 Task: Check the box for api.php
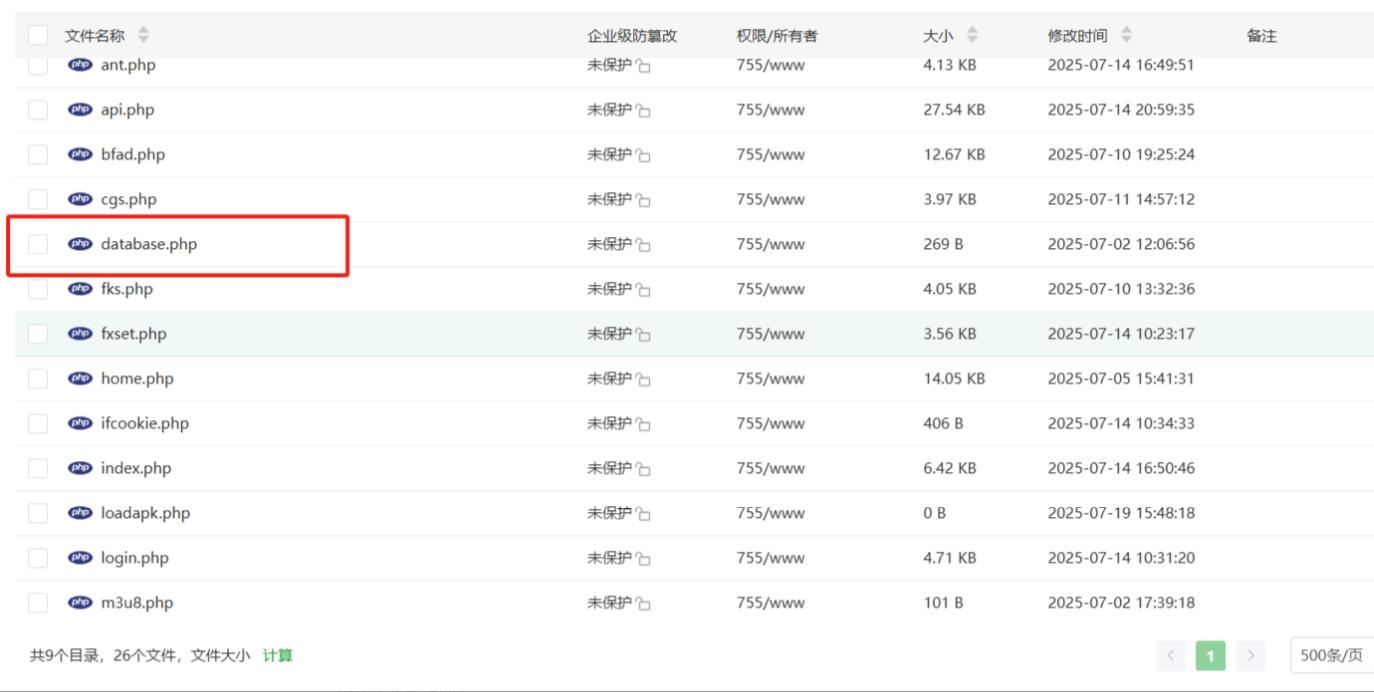[38, 110]
